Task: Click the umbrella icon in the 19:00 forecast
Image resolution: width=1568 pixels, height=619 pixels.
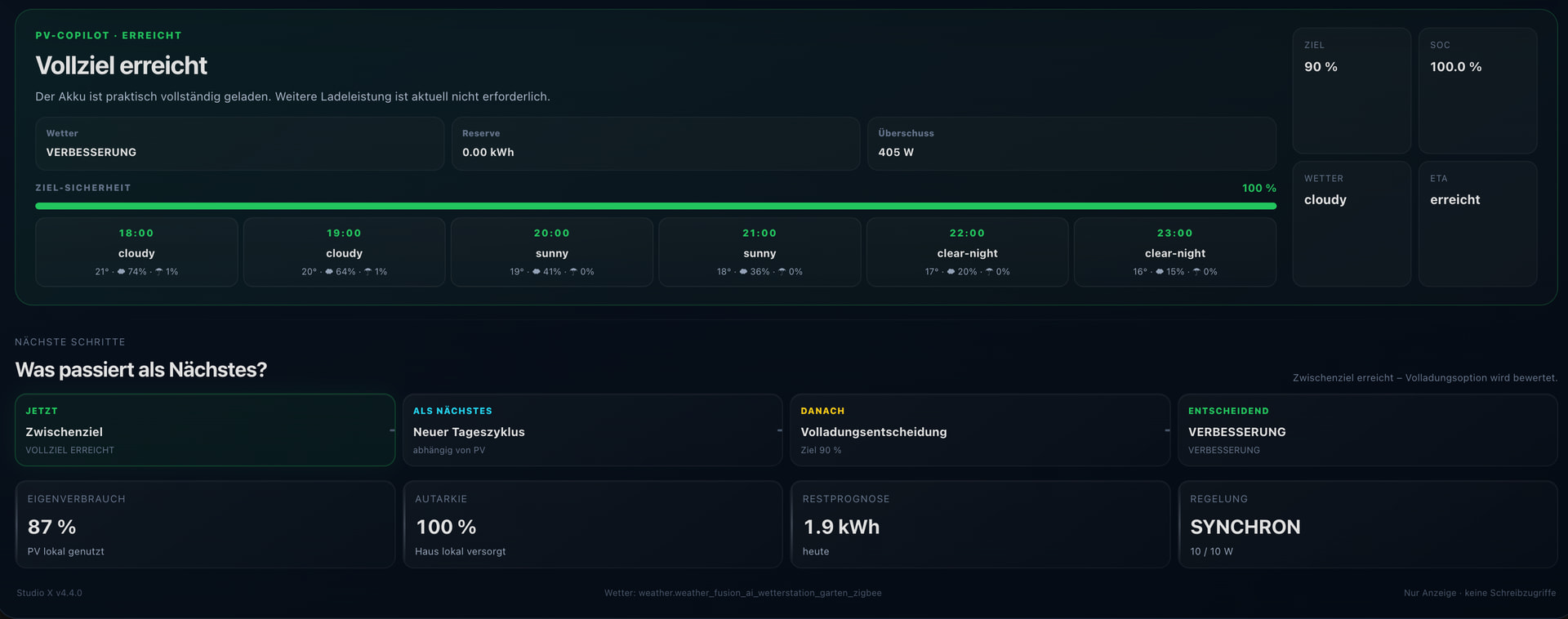Action: tap(368, 272)
